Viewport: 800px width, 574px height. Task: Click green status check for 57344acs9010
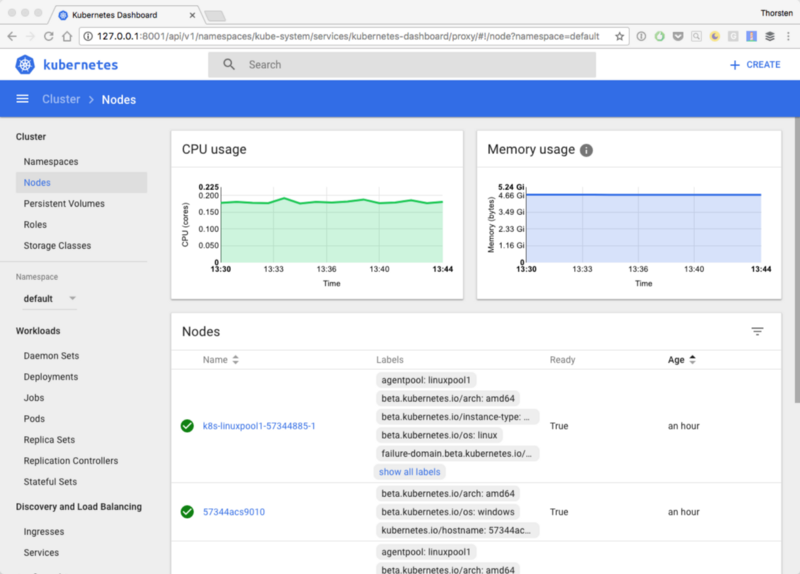(187, 511)
